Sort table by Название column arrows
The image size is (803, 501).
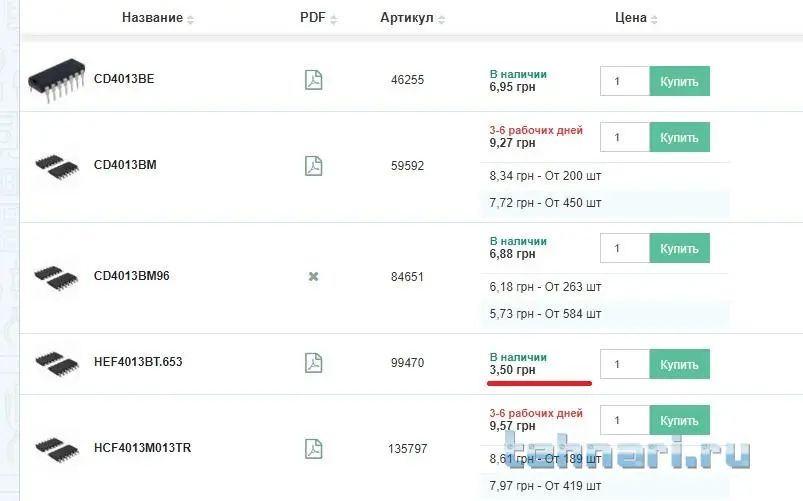click(x=191, y=20)
